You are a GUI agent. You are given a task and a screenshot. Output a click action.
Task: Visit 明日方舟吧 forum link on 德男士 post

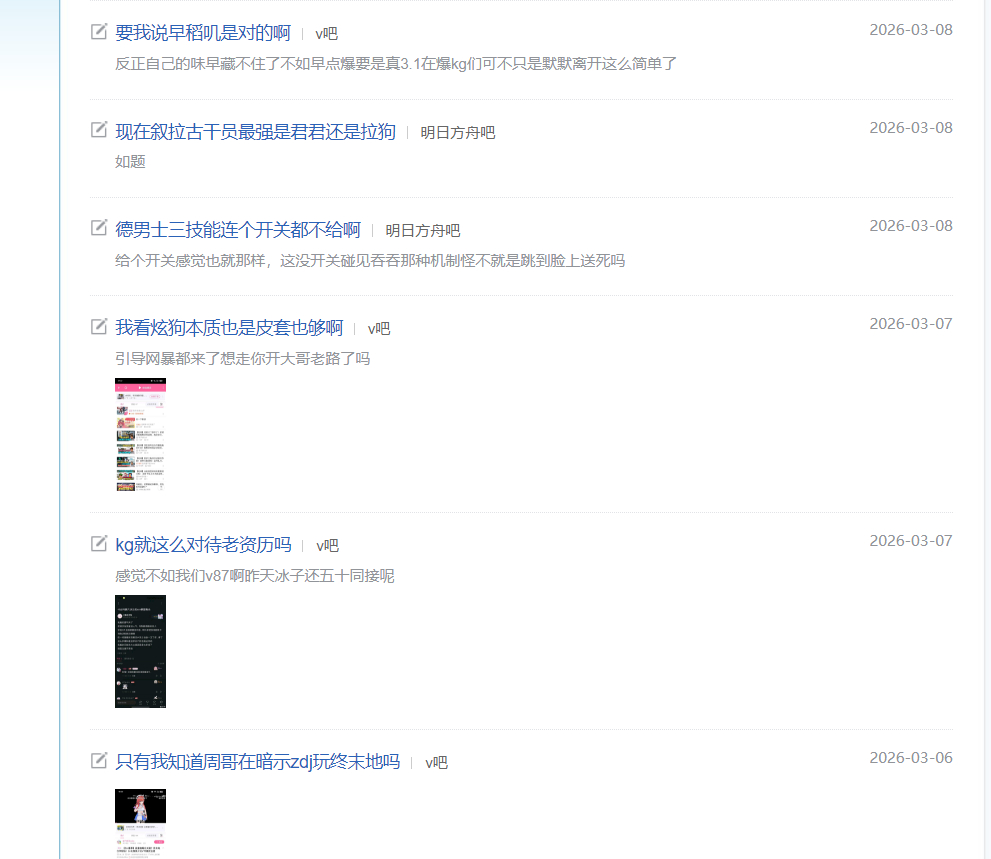pos(423,231)
